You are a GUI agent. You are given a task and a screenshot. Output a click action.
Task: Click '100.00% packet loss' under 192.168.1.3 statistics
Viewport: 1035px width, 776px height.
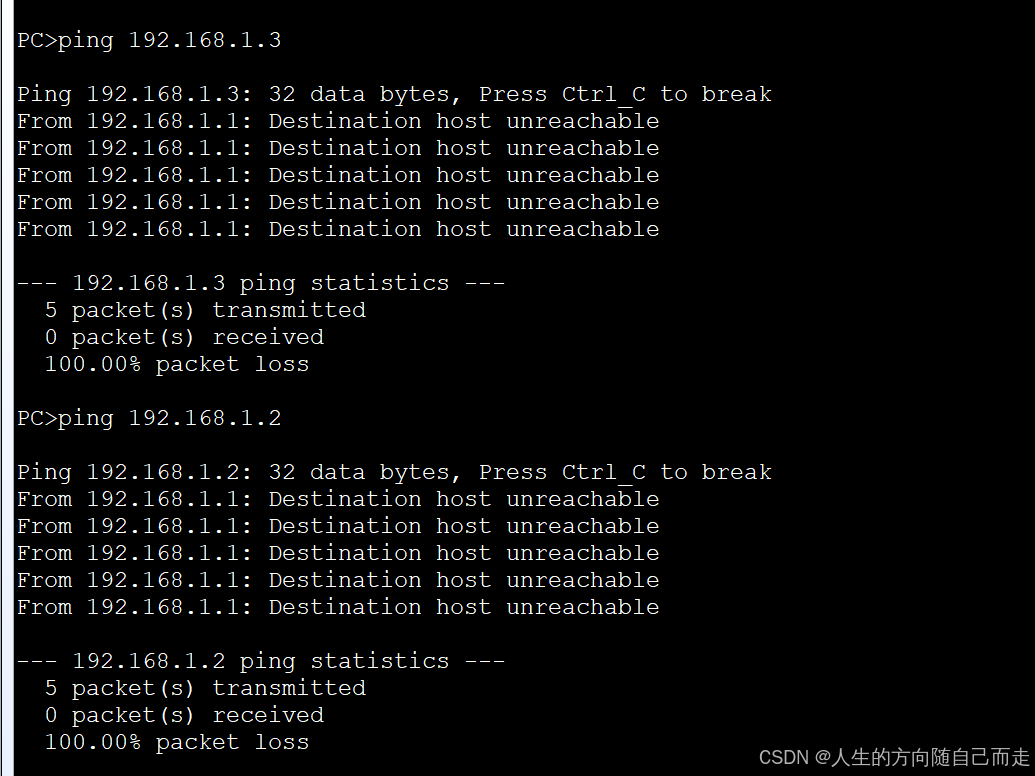tap(177, 364)
